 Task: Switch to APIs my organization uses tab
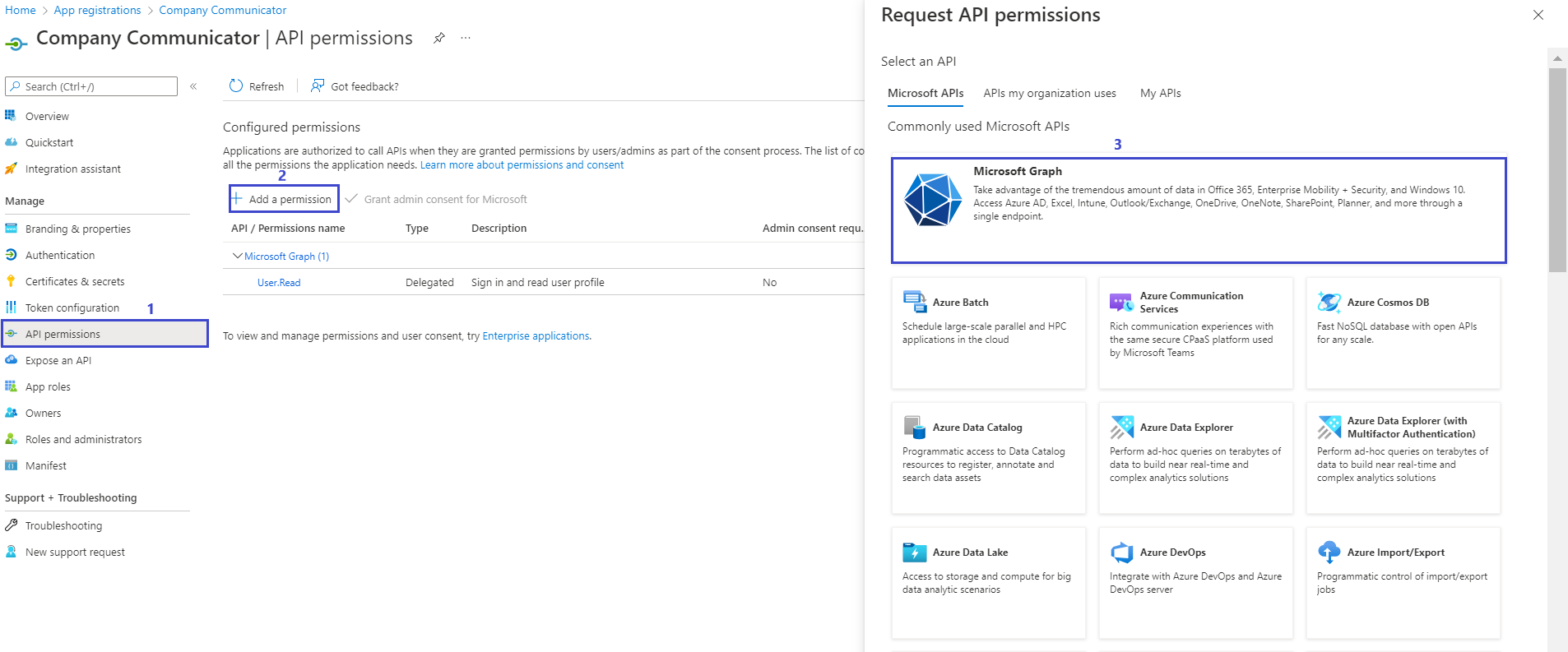1050,93
